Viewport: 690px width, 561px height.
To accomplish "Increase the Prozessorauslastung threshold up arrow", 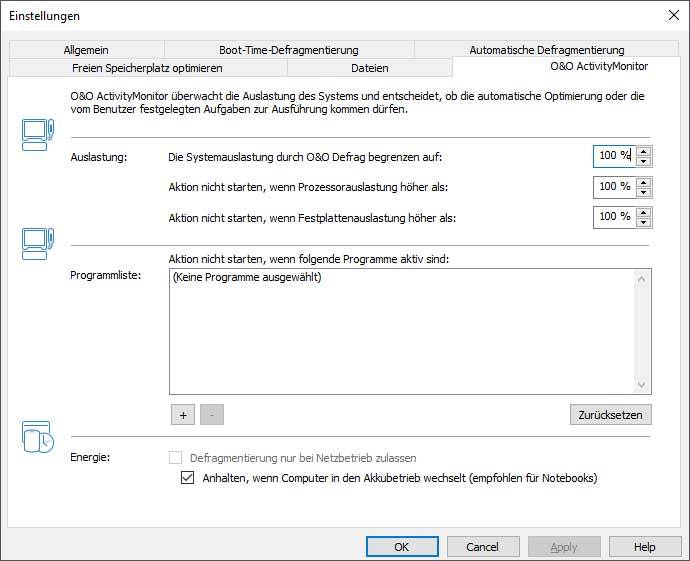I will click(x=643, y=183).
